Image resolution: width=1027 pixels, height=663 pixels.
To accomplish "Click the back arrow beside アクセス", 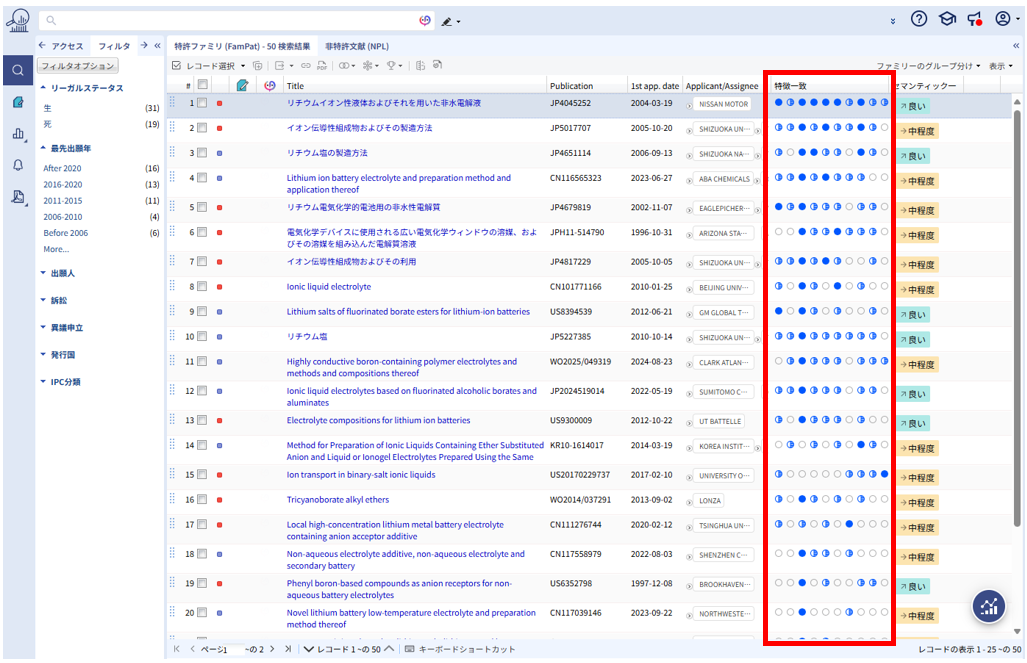I will [x=42, y=46].
